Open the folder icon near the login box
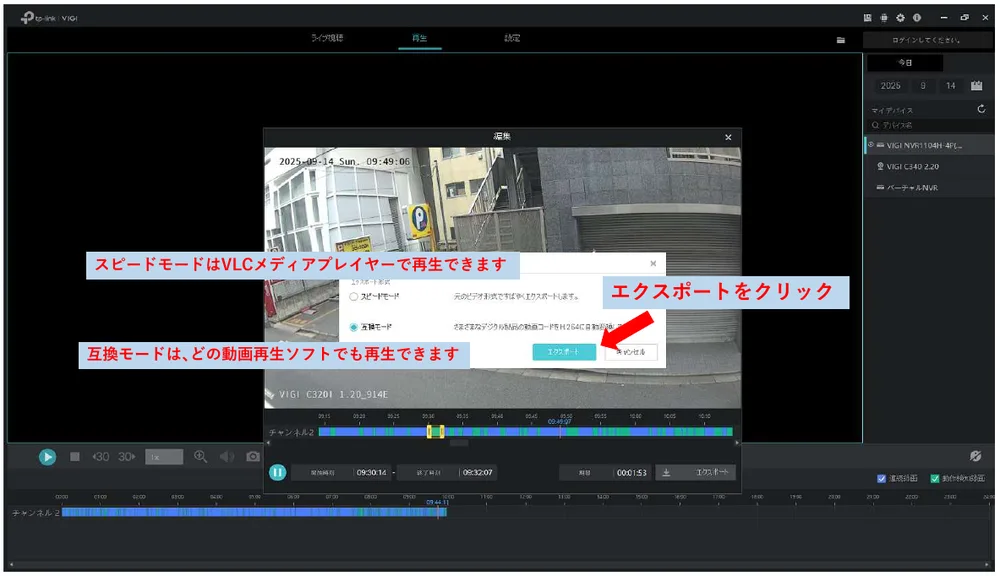 pos(841,40)
